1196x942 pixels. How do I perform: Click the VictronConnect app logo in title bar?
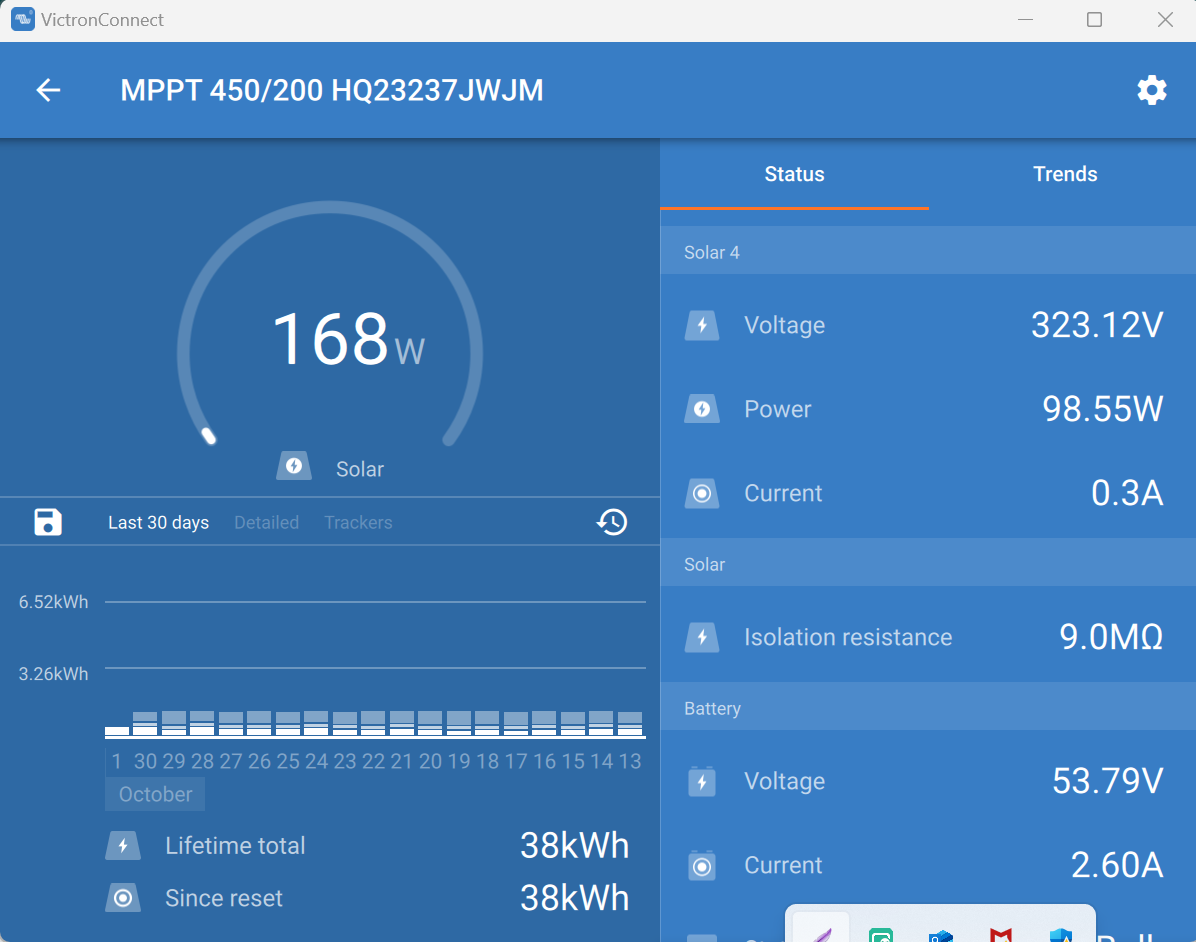tap(22, 20)
